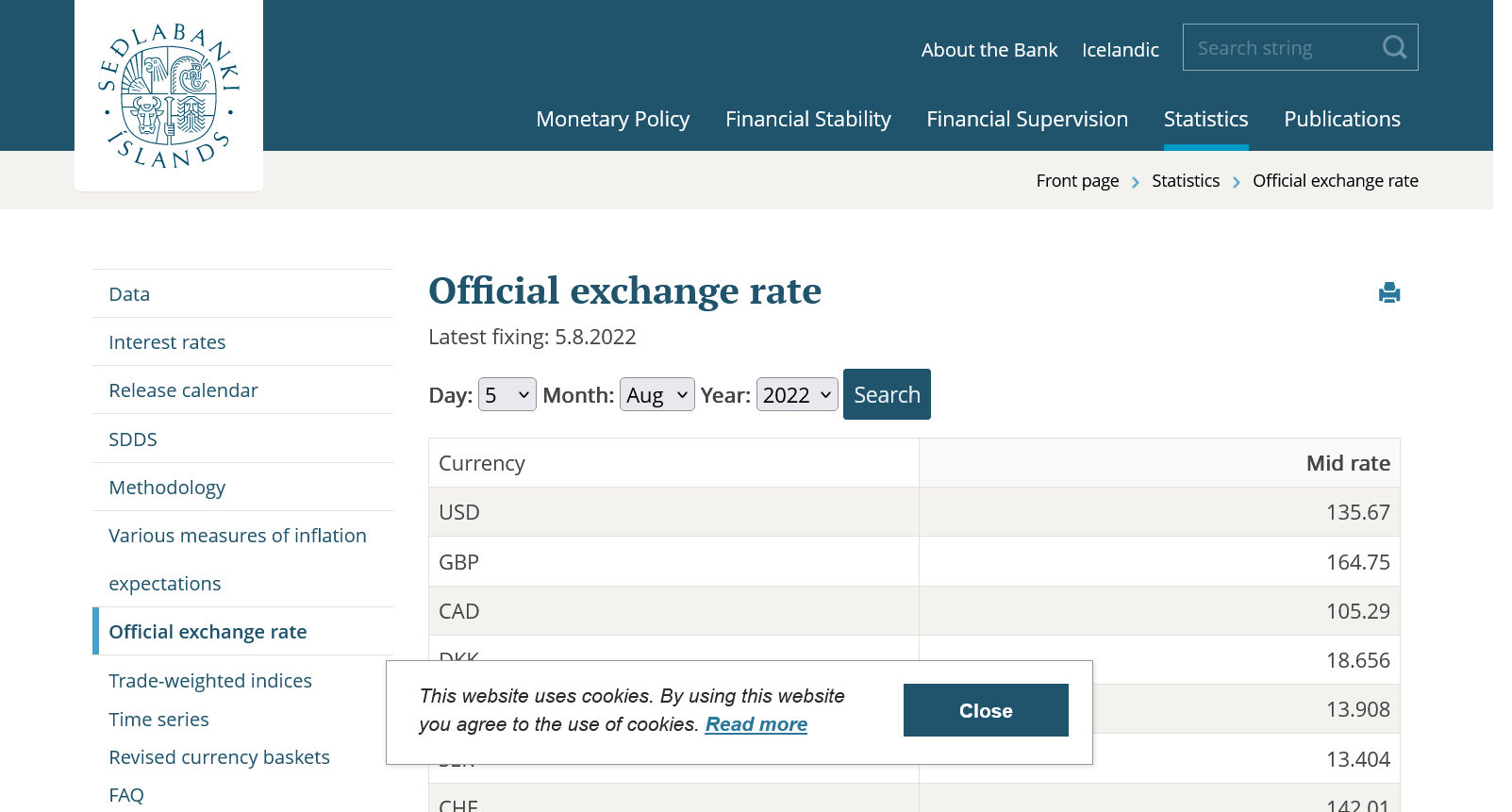
Task: Open Trade-weighted indices sub-item
Action: pyautogui.click(x=210, y=681)
